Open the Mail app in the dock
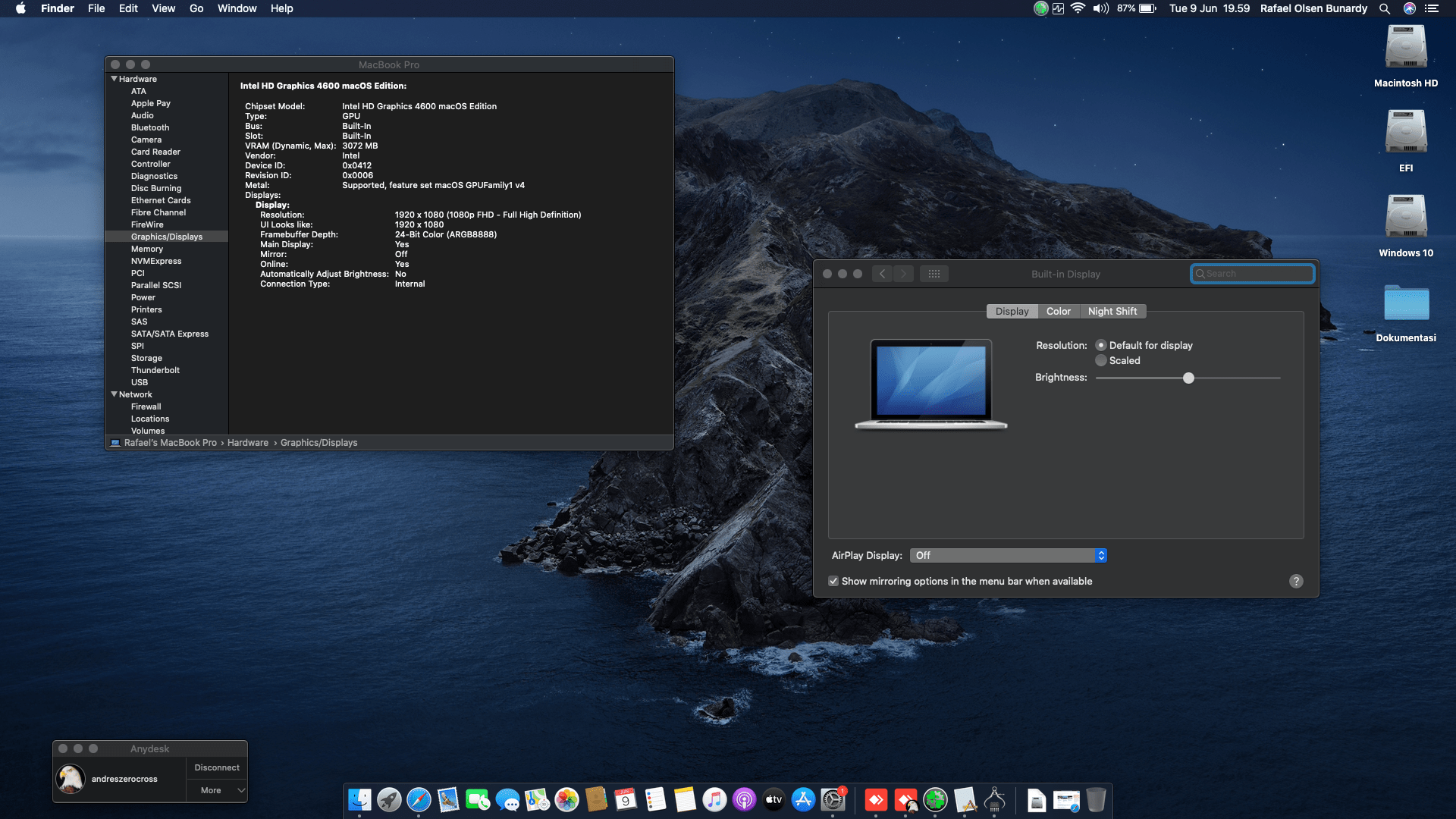Viewport: 1456px width, 819px height. coord(448,799)
